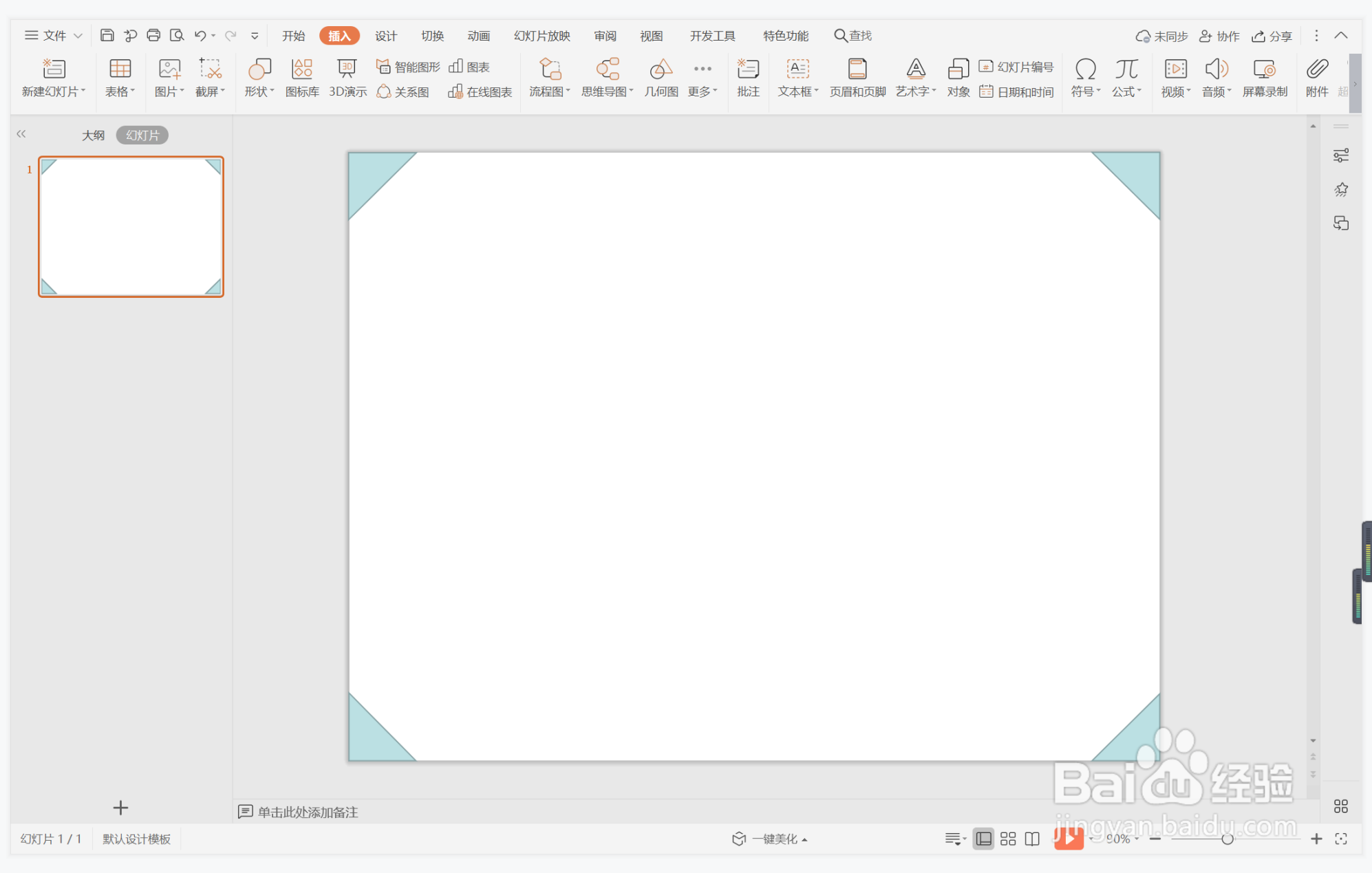Open 在线图表 online chart

(x=480, y=91)
